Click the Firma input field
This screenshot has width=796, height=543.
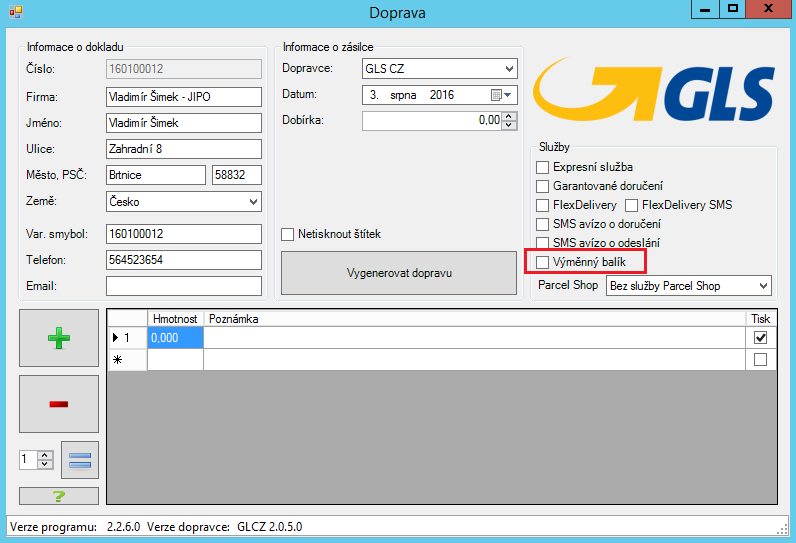coord(184,97)
